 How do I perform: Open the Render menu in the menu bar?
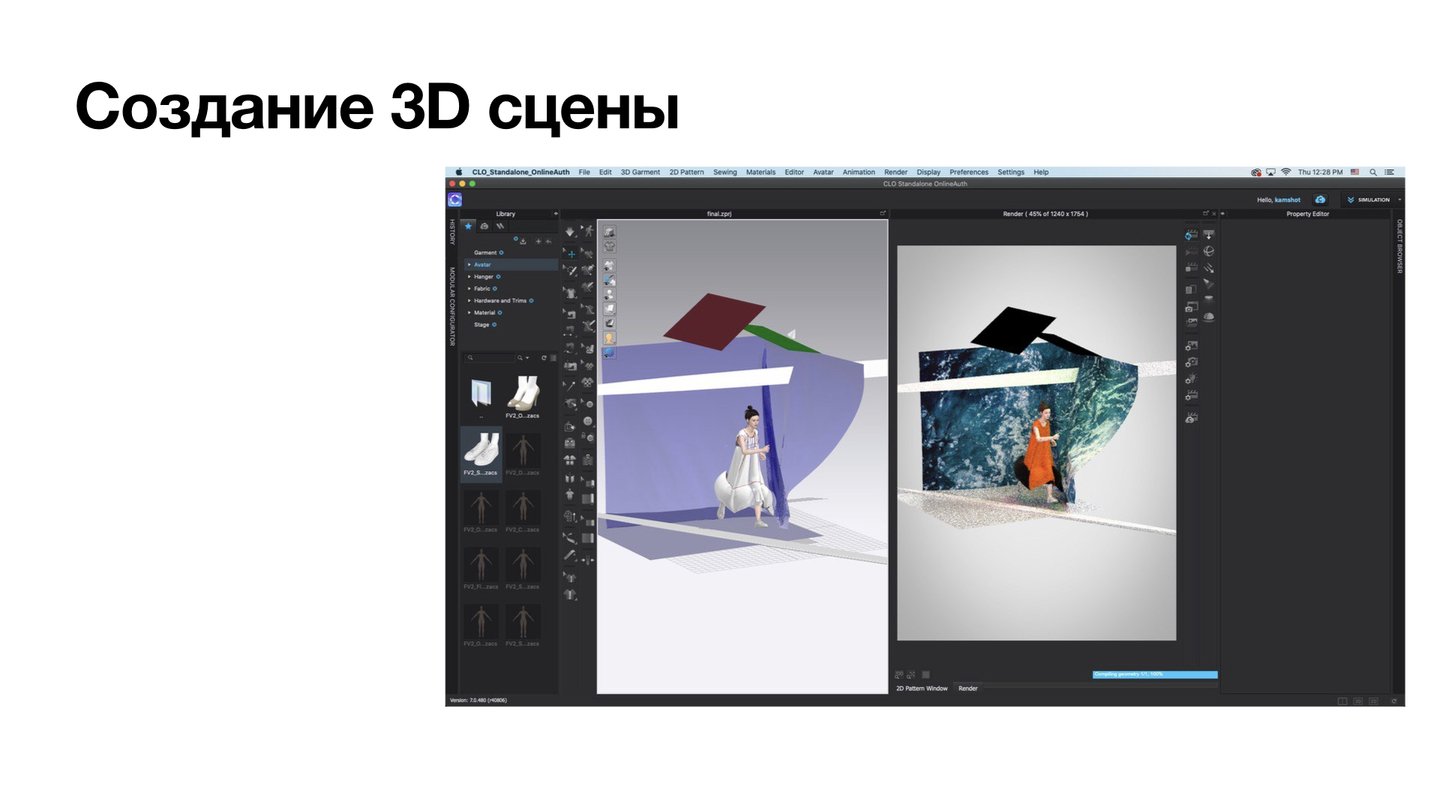(x=896, y=172)
